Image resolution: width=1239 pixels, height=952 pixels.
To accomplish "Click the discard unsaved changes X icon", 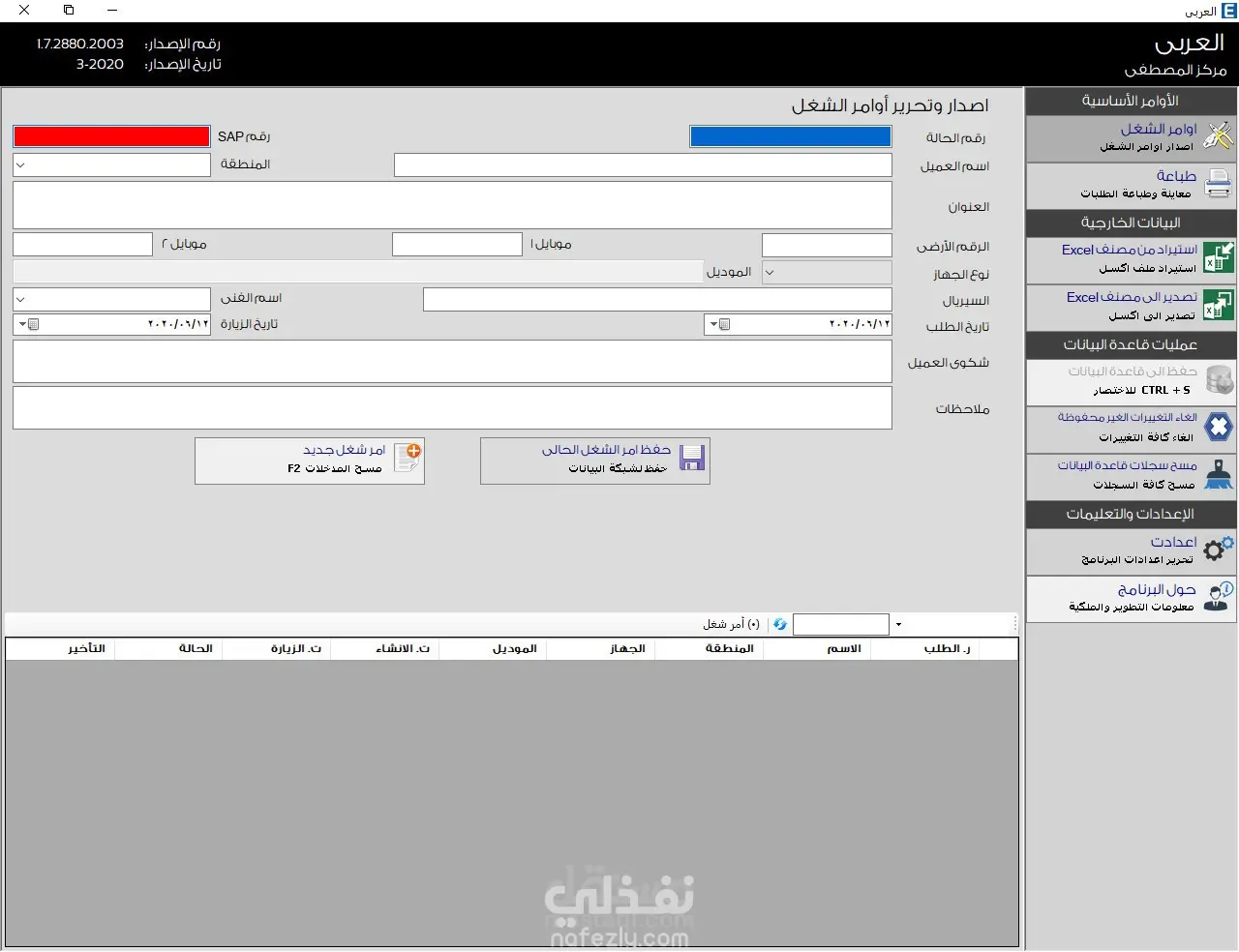I will (1218, 426).
